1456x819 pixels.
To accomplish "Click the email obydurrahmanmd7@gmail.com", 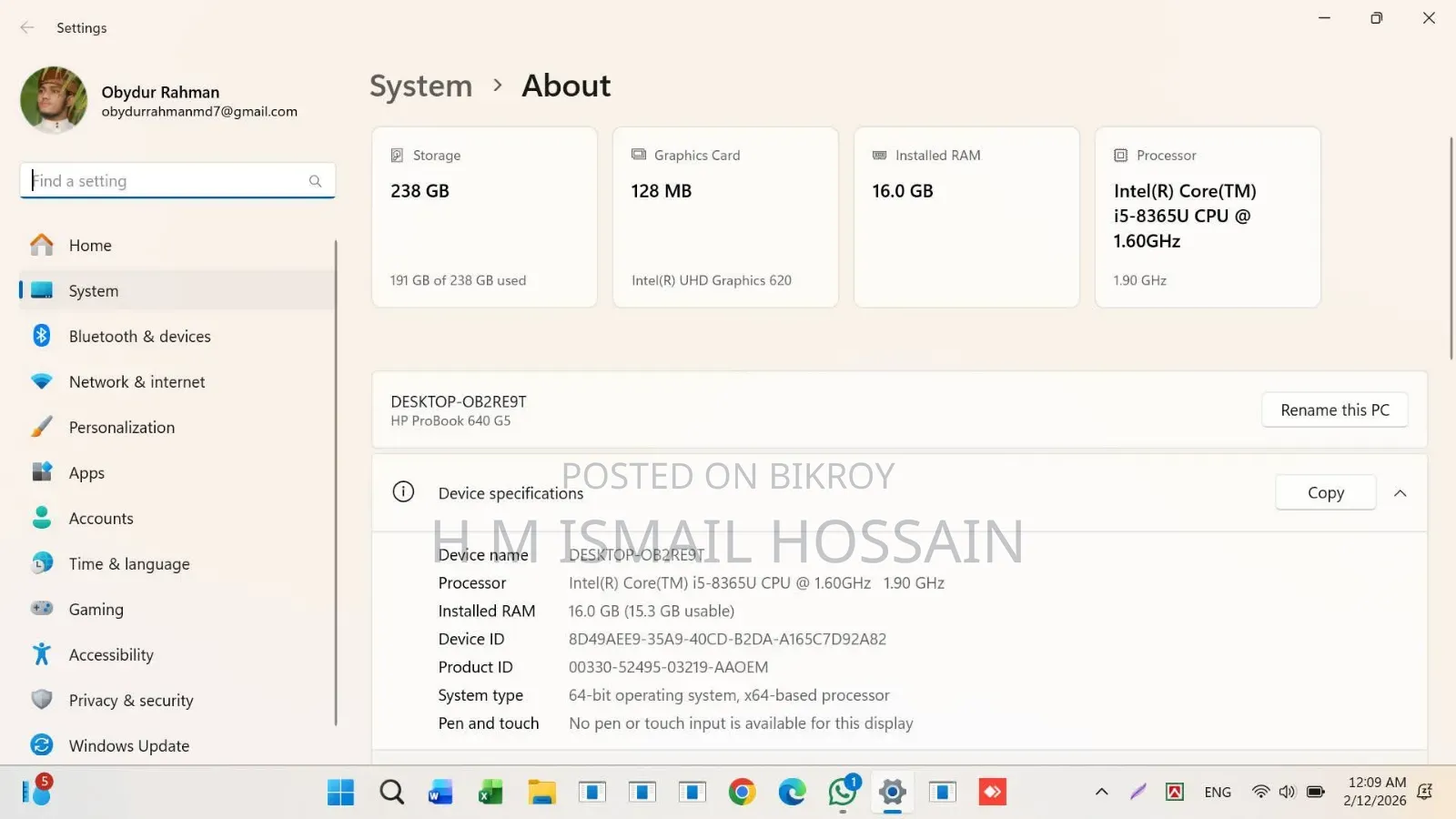I will point(199,112).
